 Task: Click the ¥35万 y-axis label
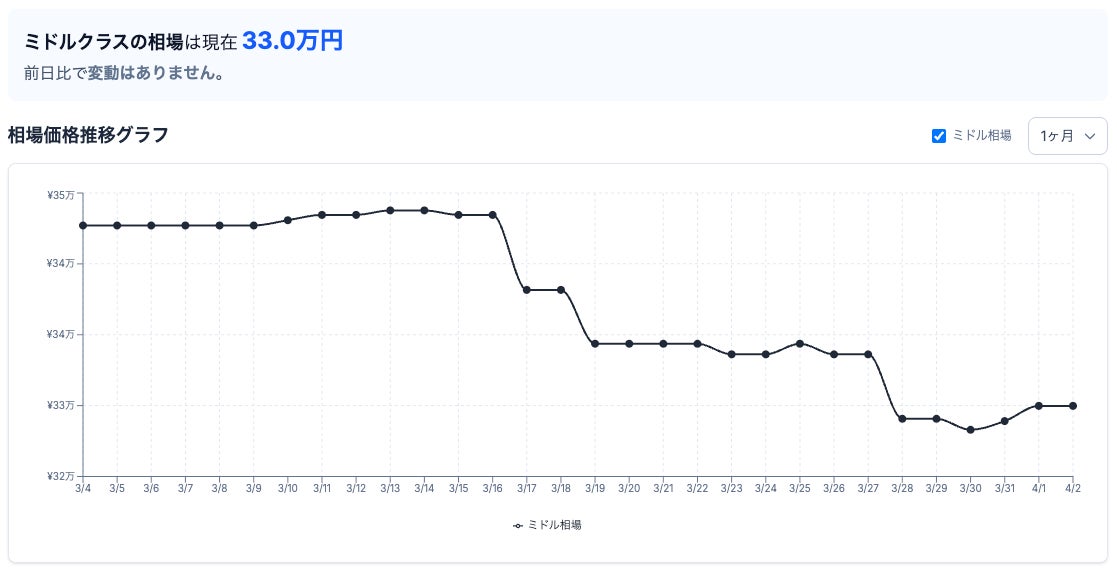click(61, 195)
